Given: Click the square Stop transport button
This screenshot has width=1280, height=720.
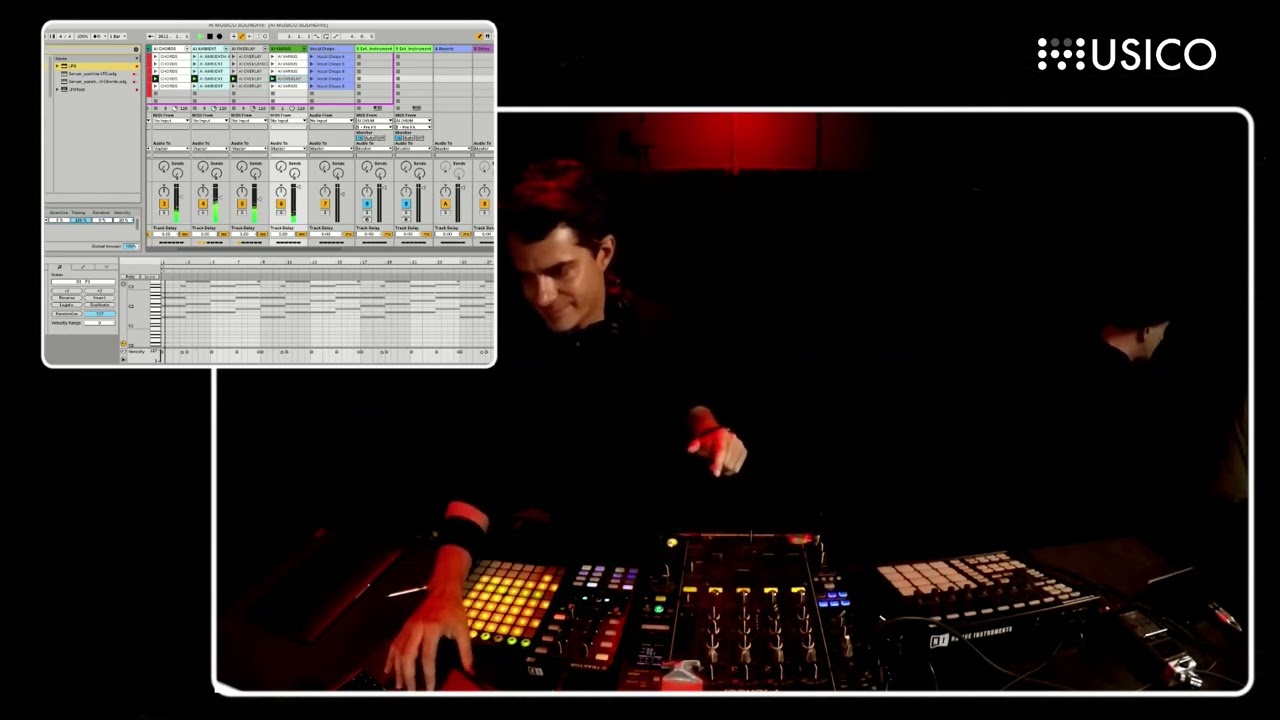Looking at the screenshot, I should [210, 36].
